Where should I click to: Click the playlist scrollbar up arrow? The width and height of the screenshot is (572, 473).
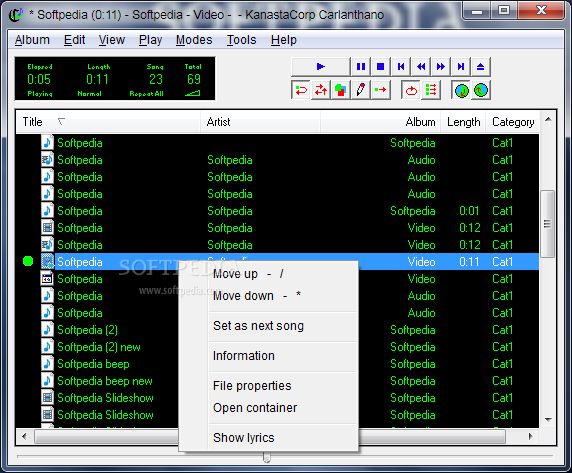548,119
